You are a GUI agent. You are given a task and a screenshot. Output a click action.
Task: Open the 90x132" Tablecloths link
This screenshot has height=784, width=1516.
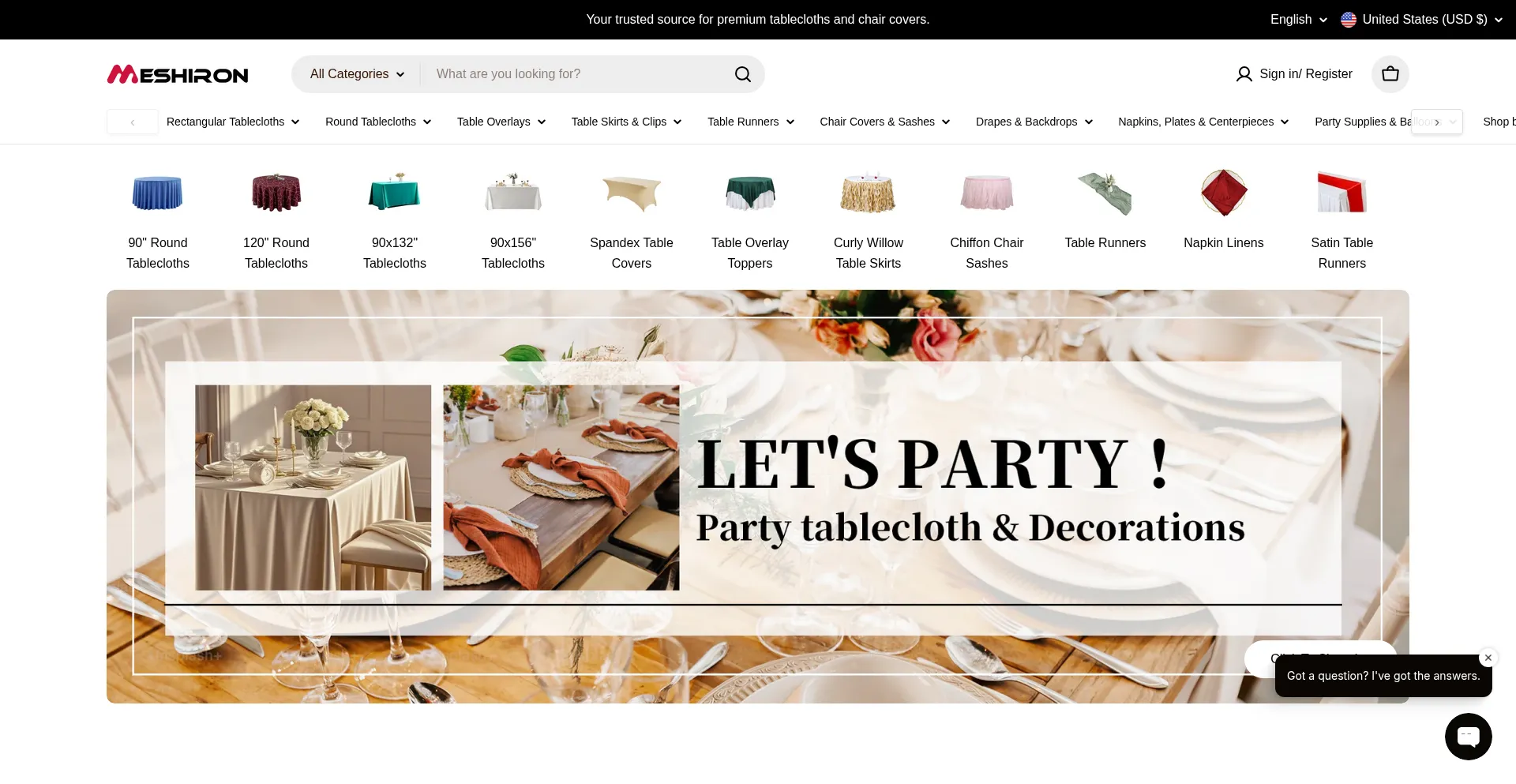coord(395,253)
